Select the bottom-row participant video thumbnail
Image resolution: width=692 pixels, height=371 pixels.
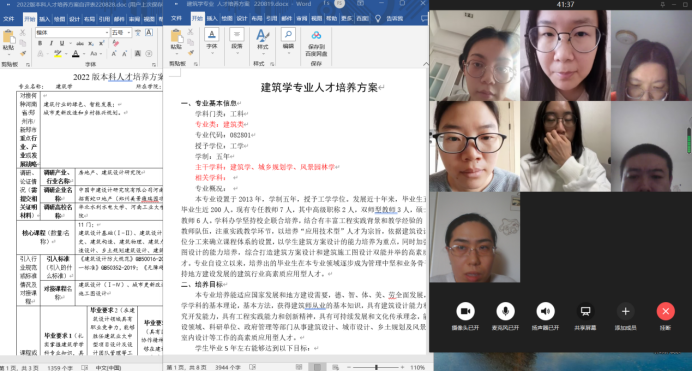click(475, 237)
